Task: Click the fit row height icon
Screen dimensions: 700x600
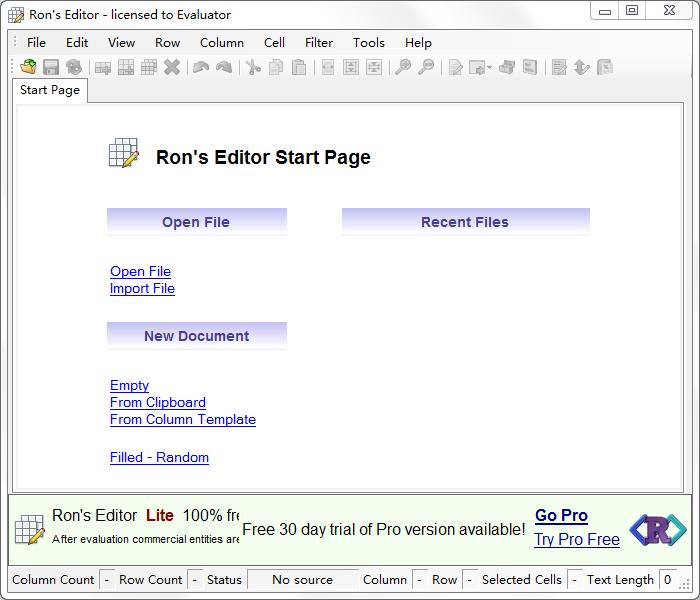Action: point(351,67)
